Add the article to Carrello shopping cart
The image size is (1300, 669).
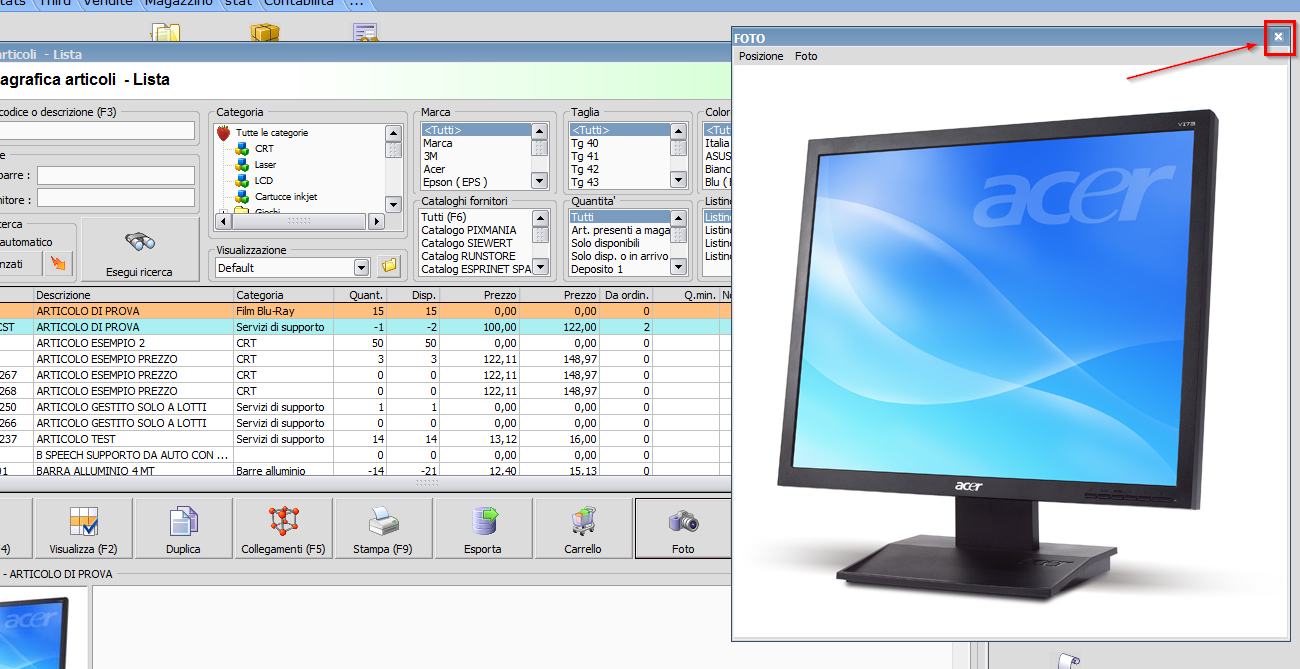583,528
